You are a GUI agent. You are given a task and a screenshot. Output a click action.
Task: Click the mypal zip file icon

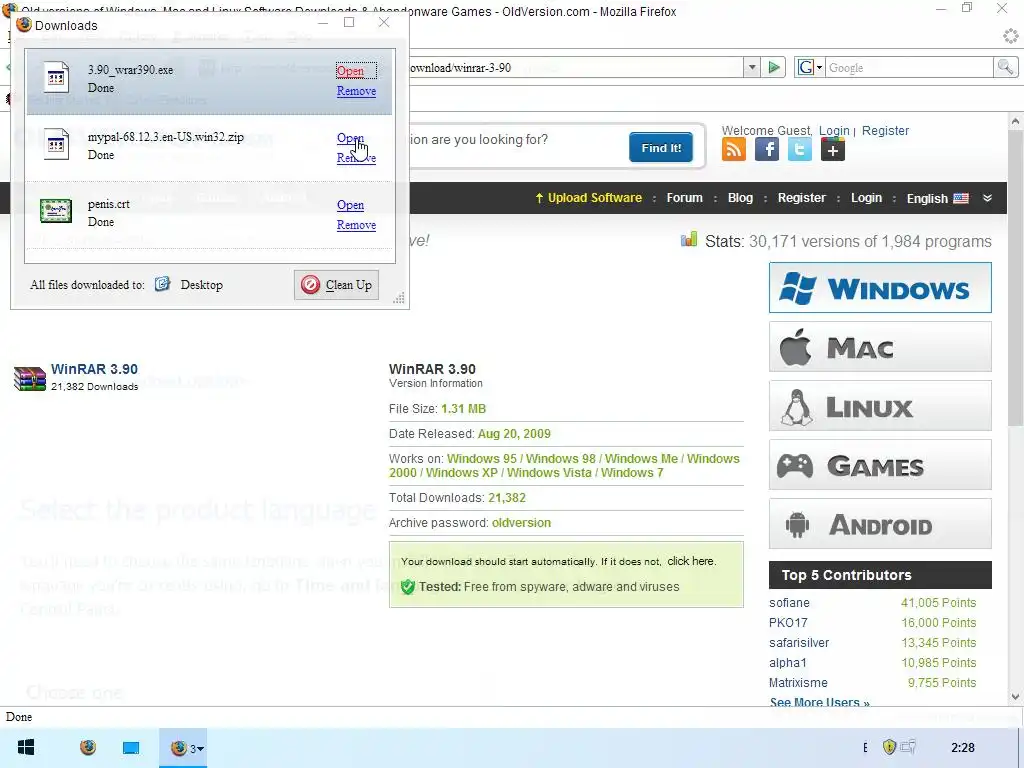(56, 144)
